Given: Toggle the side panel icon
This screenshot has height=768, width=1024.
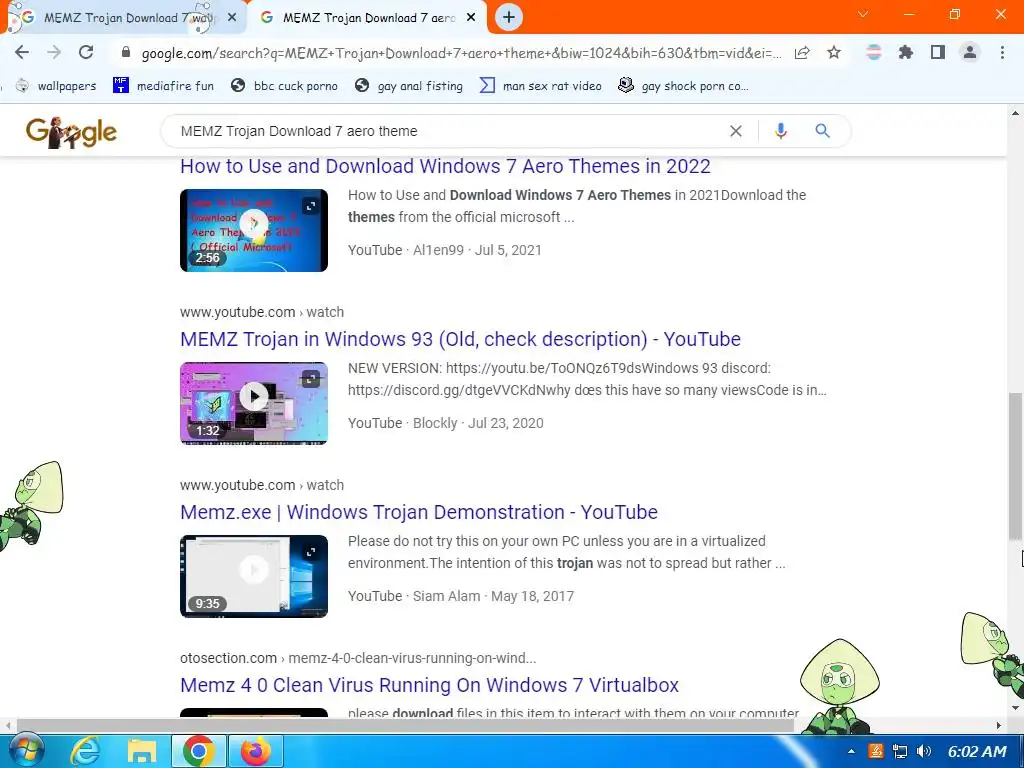Looking at the screenshot, I should pyautogui.click(x=938, y=52).
